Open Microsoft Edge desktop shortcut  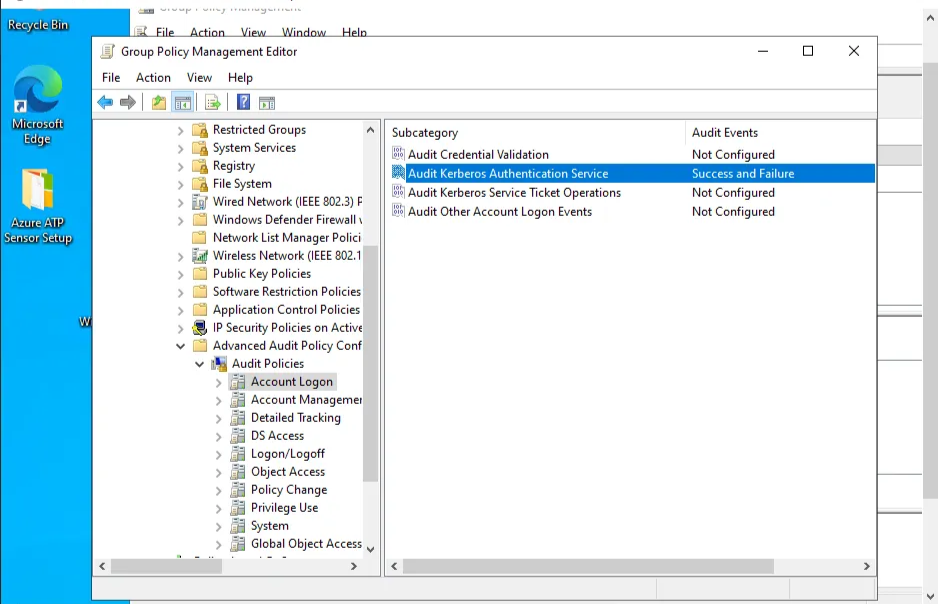pos(38,105)
